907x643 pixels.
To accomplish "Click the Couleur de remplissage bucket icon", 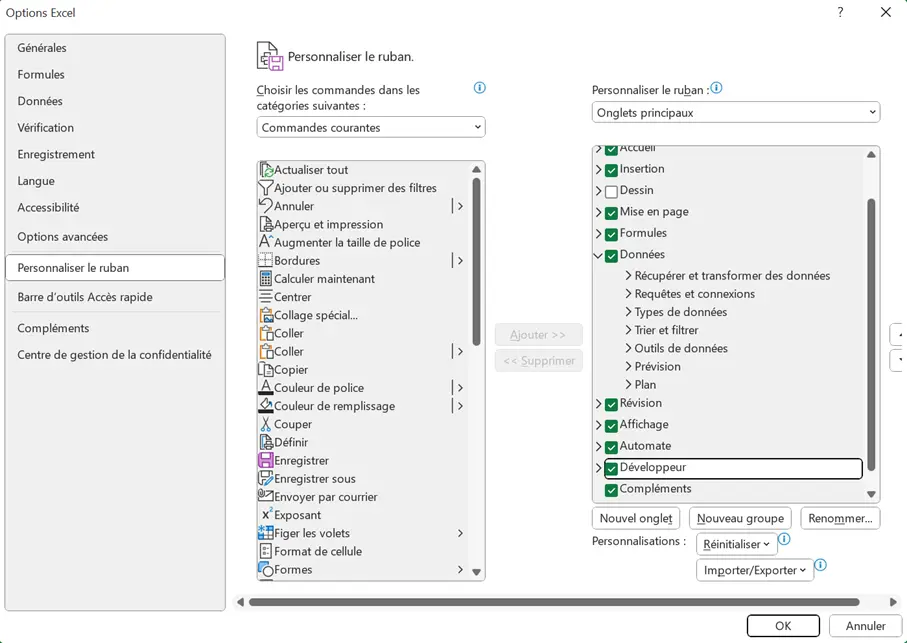I will pyautogui.click(x=266, y=406).
